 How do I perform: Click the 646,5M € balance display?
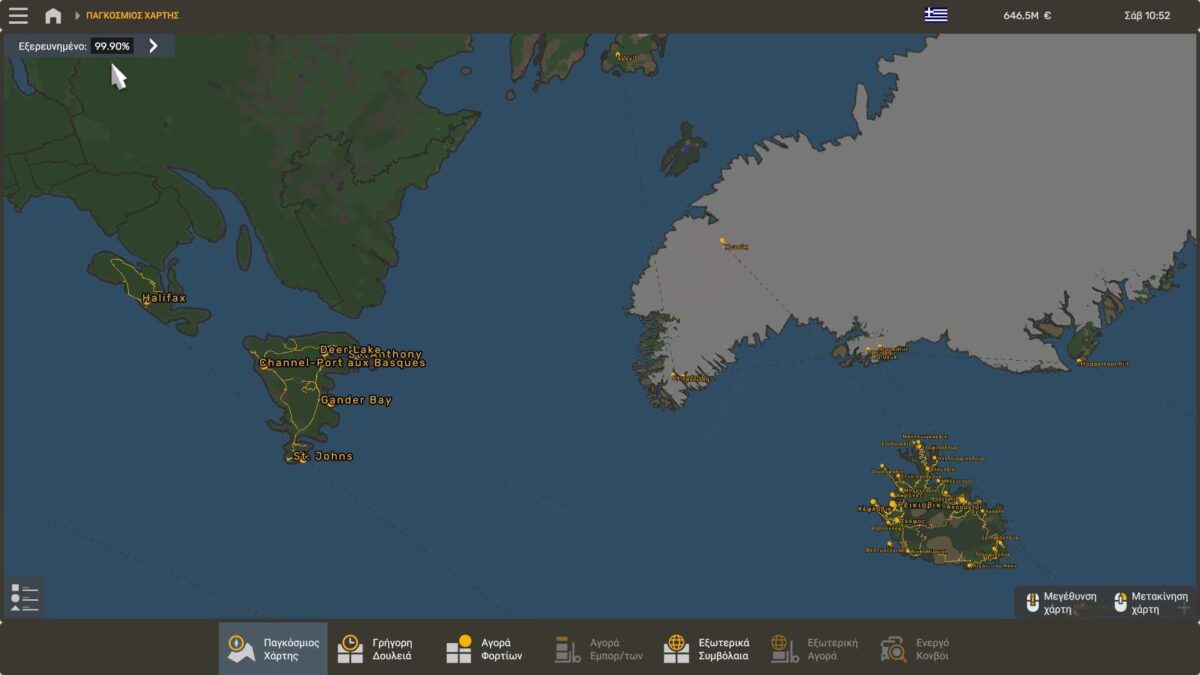(1027, 16)
